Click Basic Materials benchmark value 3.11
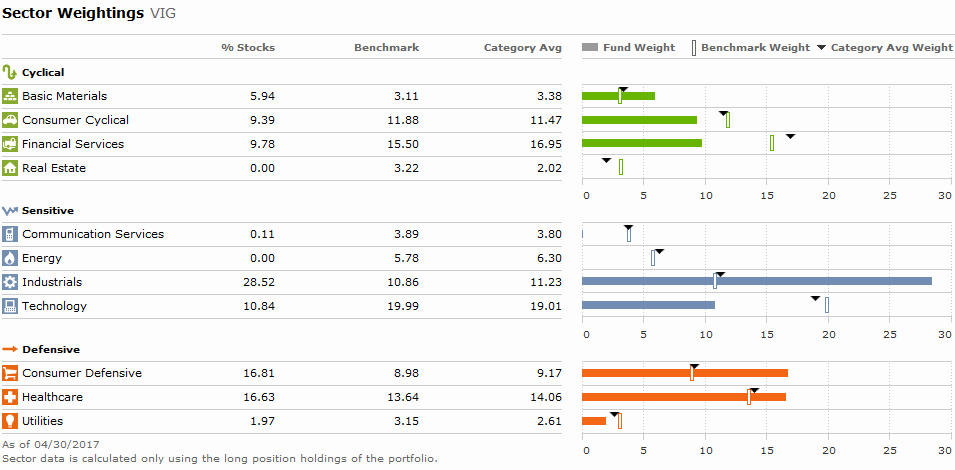Screen dimensions: 955x470 (x=406, y=96)
